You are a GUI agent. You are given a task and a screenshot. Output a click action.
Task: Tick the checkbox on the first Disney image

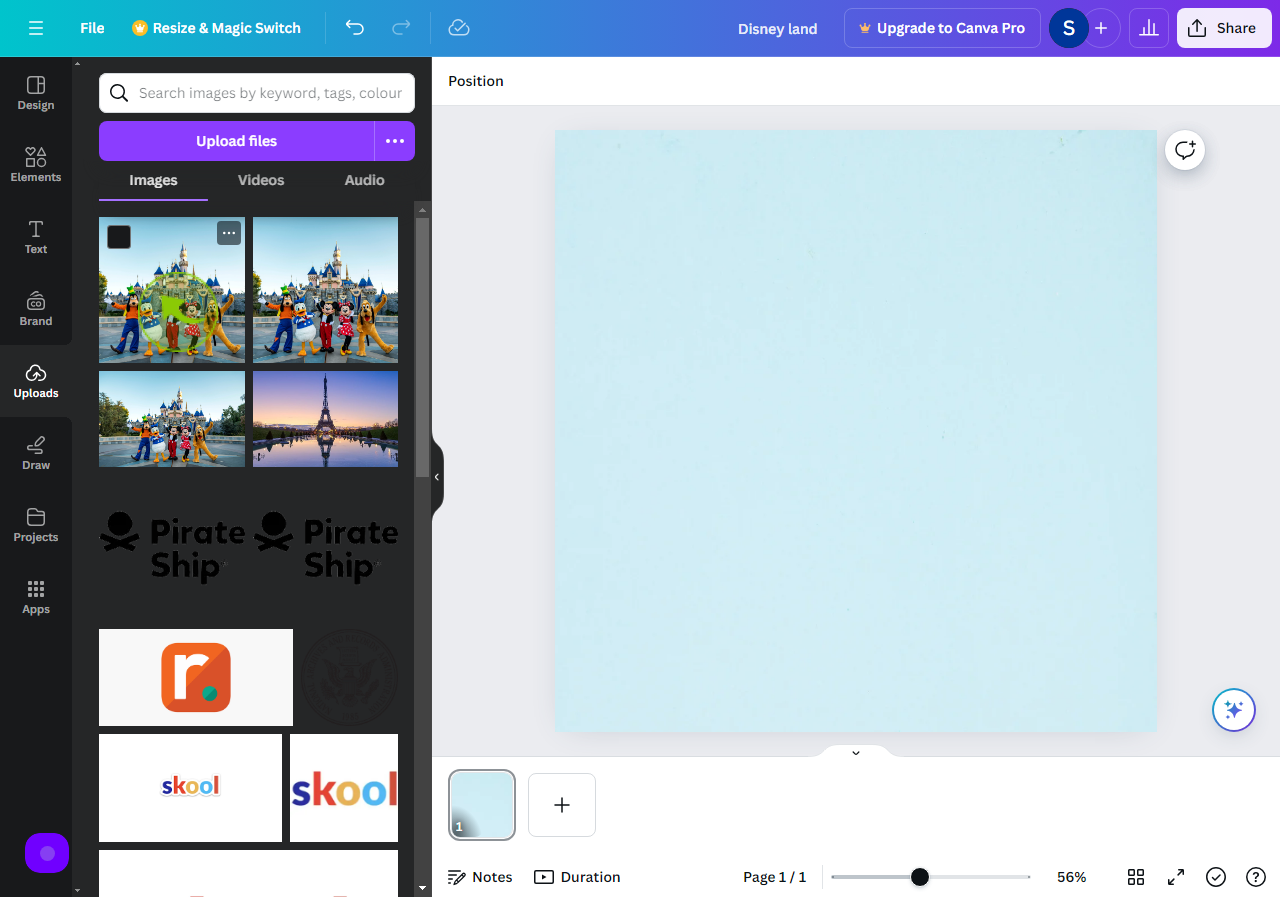(119, 237)
